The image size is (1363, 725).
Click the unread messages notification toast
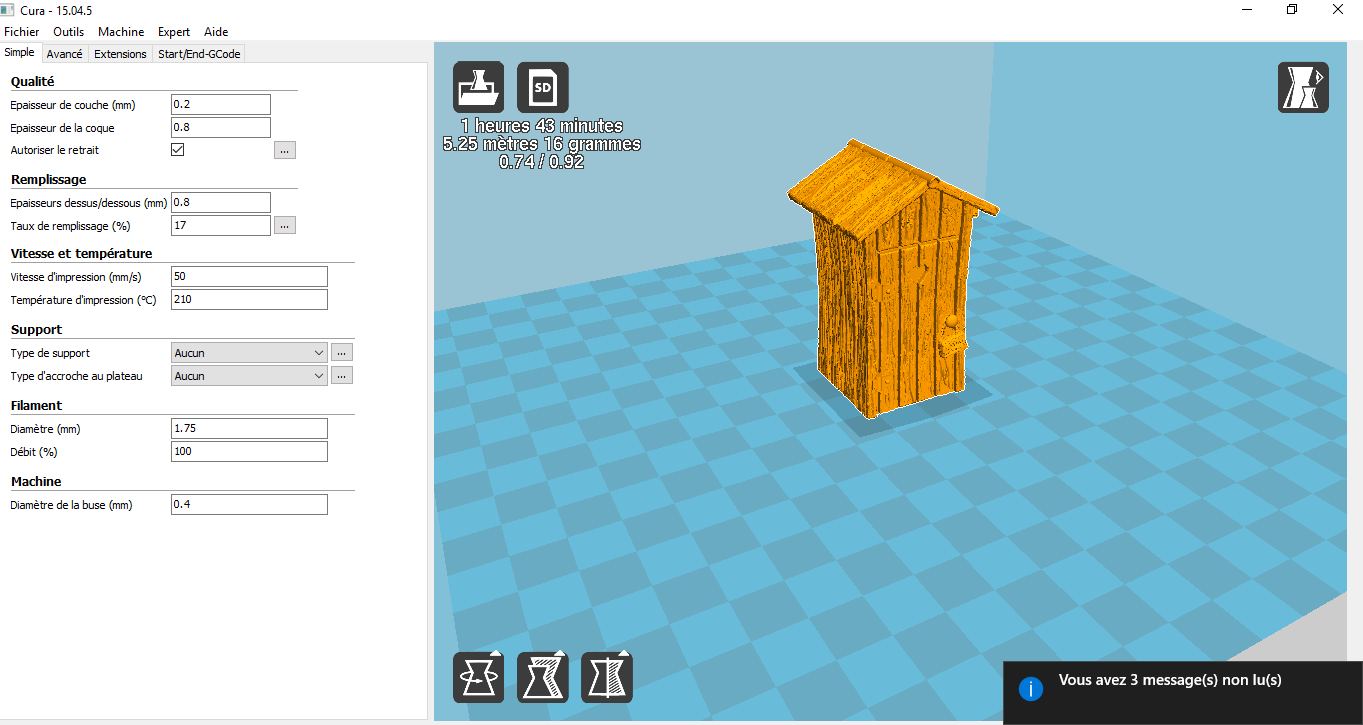click(x=1183, y=692)
